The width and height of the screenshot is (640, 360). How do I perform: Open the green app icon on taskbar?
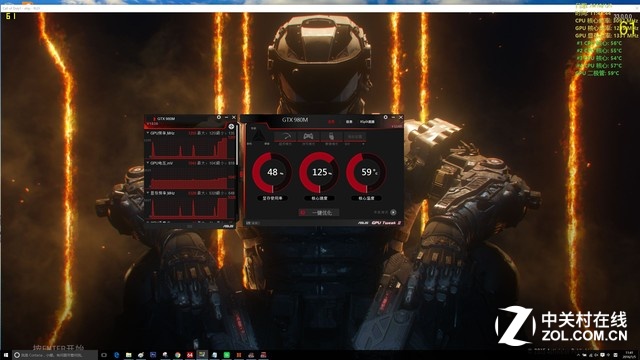[227, 355]
